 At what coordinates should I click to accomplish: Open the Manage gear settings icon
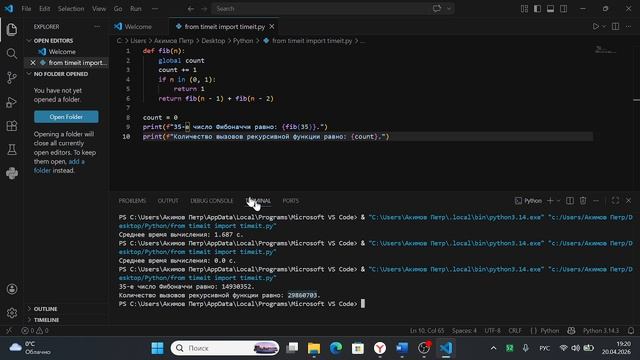[x=12, y=313]
